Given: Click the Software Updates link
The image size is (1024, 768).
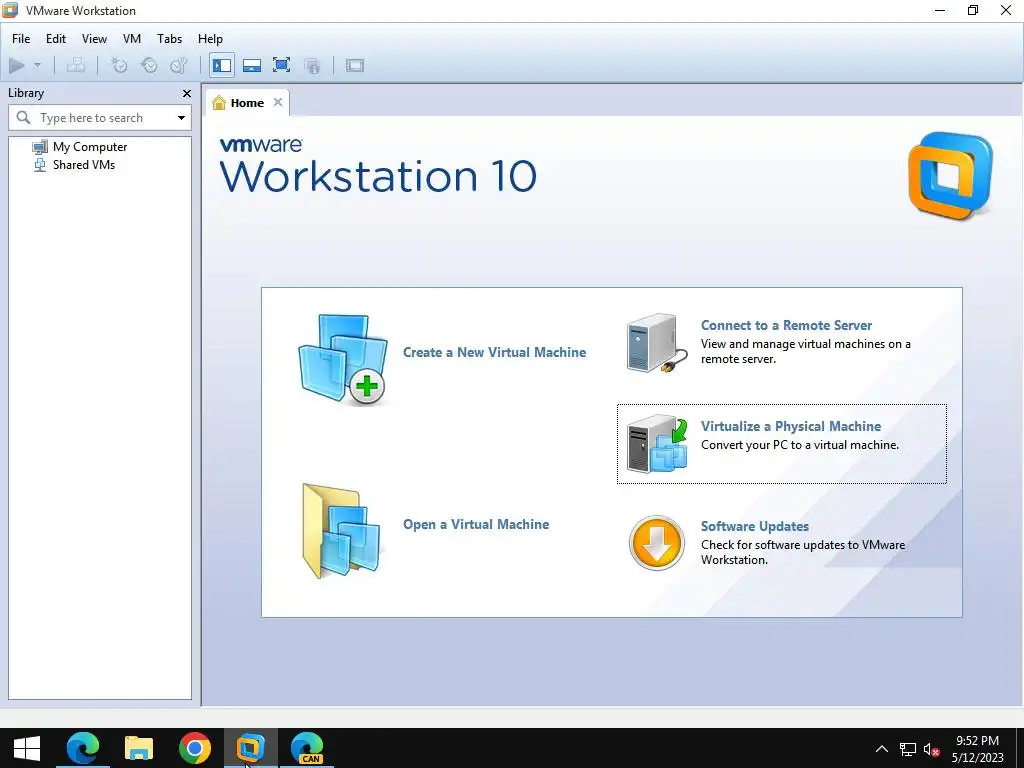Looking at the screenshot, I should 755,526.
